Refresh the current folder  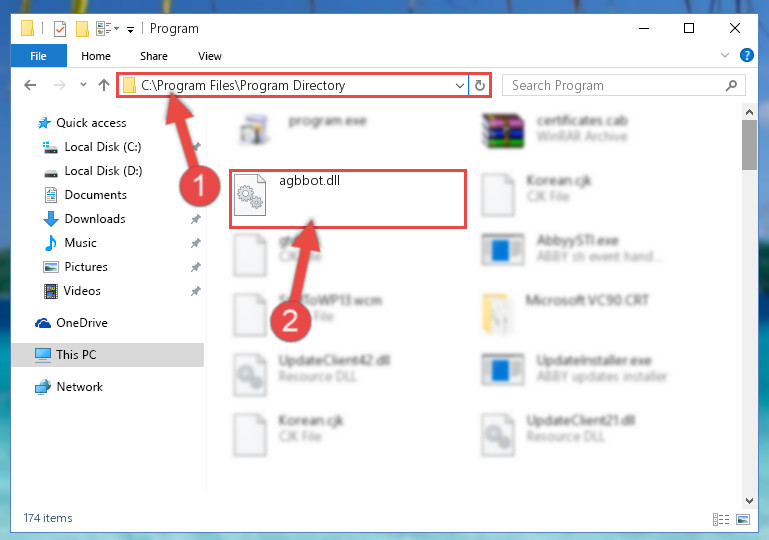(x=480, y=85)
